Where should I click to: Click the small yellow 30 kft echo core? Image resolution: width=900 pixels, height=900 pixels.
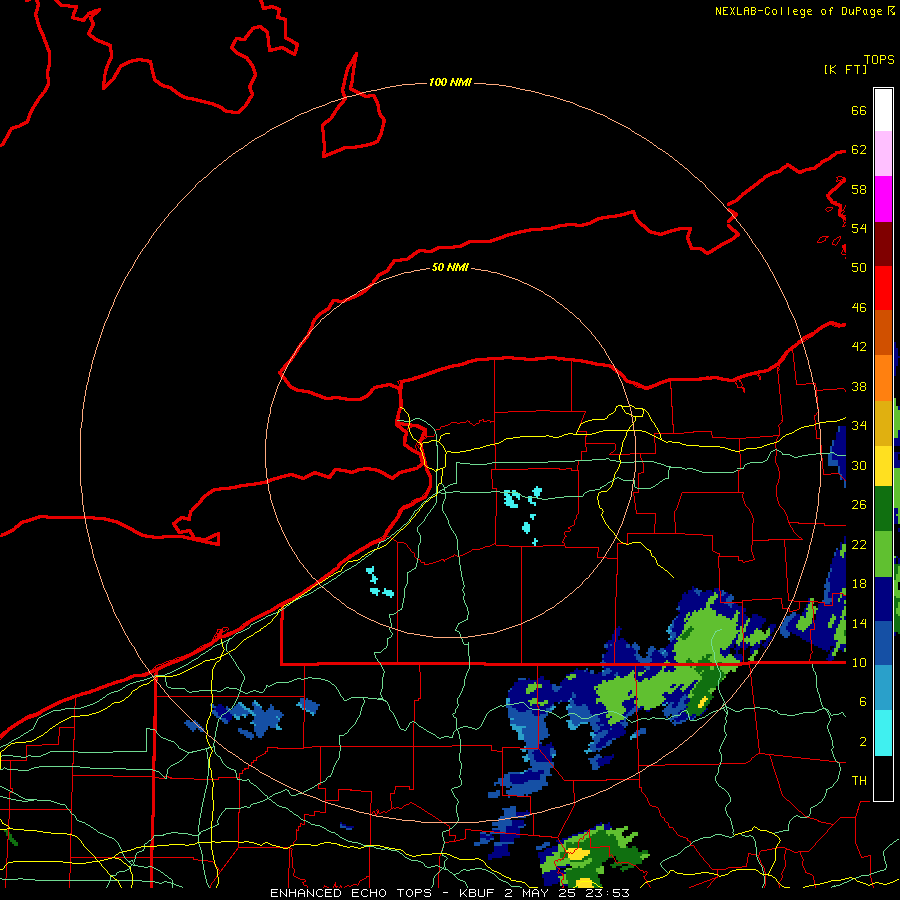[x=703, y=702]
